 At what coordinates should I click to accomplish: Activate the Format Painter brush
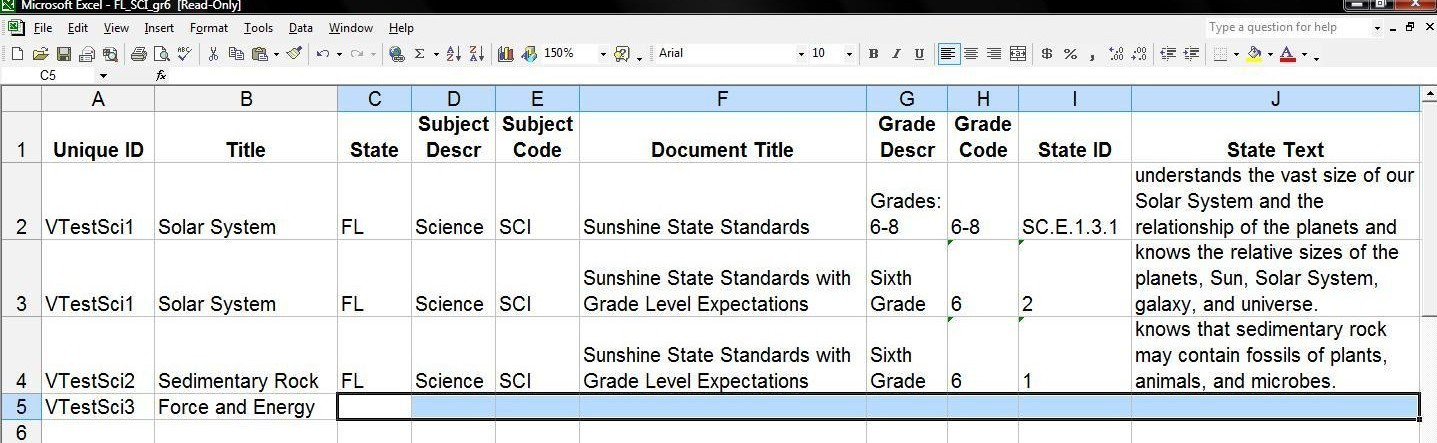(x=294, y=54)
